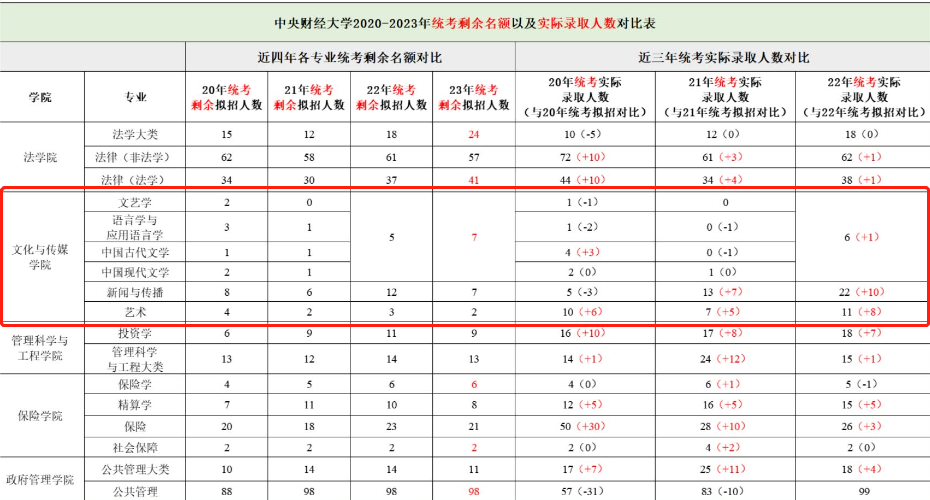The width and height of the screenshot is (930, 500).
Task: Click the 专业 column header
Action: 135,97
